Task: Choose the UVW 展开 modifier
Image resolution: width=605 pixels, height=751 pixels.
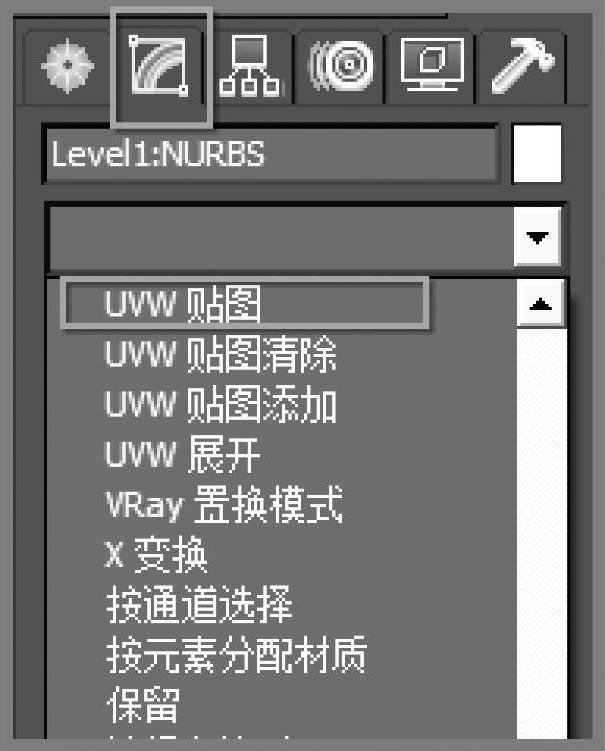Action: 183,455
